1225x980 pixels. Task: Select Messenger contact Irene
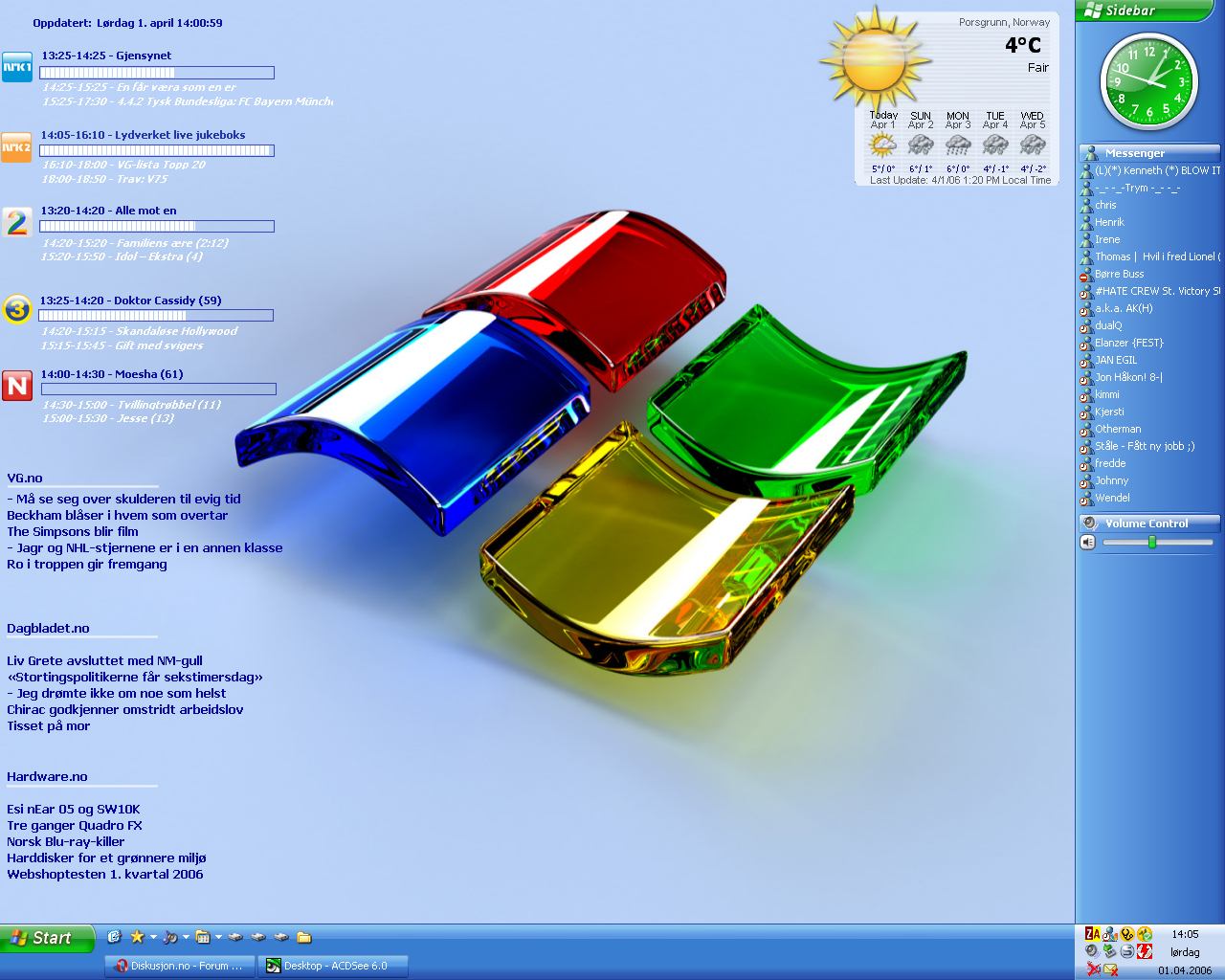[x=1107, y=239]
